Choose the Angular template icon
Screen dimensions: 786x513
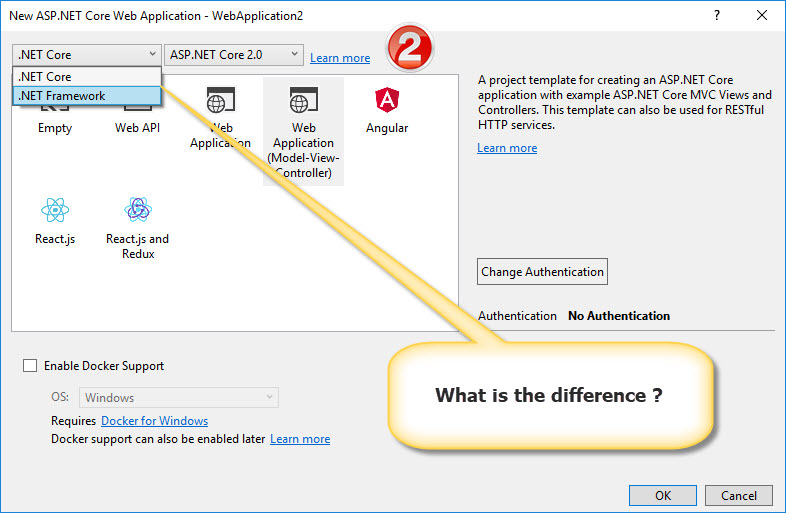387,100
